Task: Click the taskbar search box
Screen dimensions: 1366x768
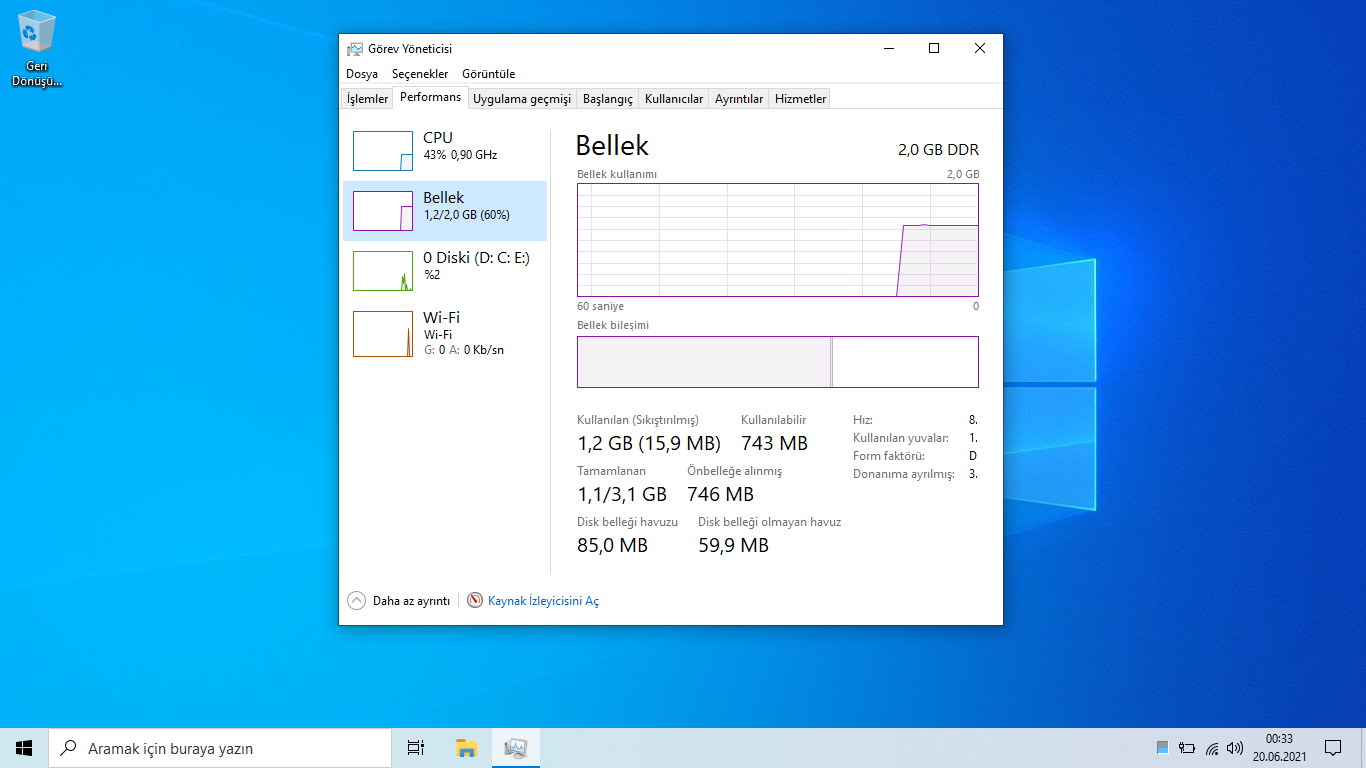Action: point(220,748)
